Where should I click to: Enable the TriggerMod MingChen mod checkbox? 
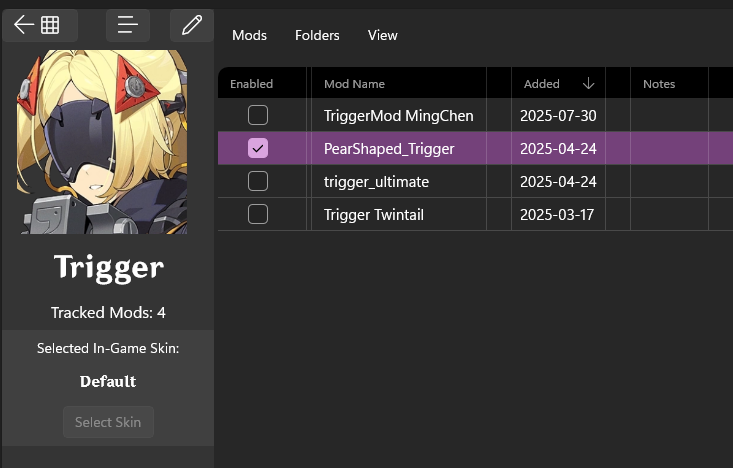click(x=258, y=115)
